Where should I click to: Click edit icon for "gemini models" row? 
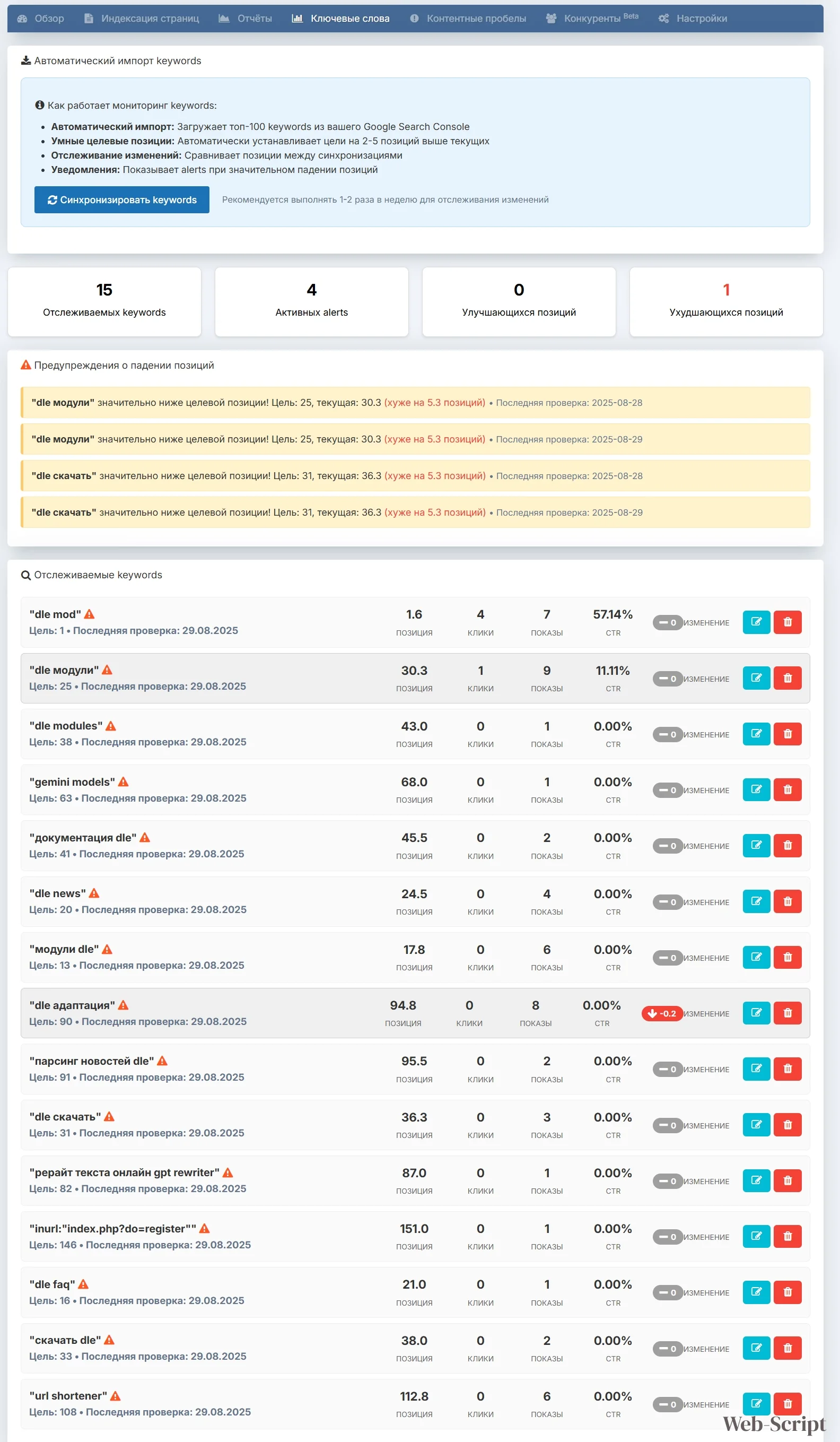coord(756,789)
